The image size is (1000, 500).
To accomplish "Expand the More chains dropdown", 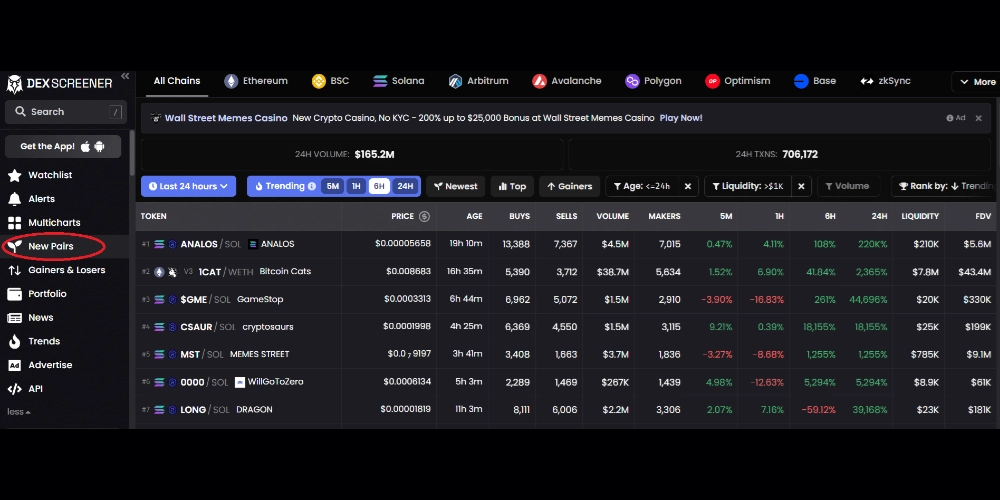I will click(976, 82).
